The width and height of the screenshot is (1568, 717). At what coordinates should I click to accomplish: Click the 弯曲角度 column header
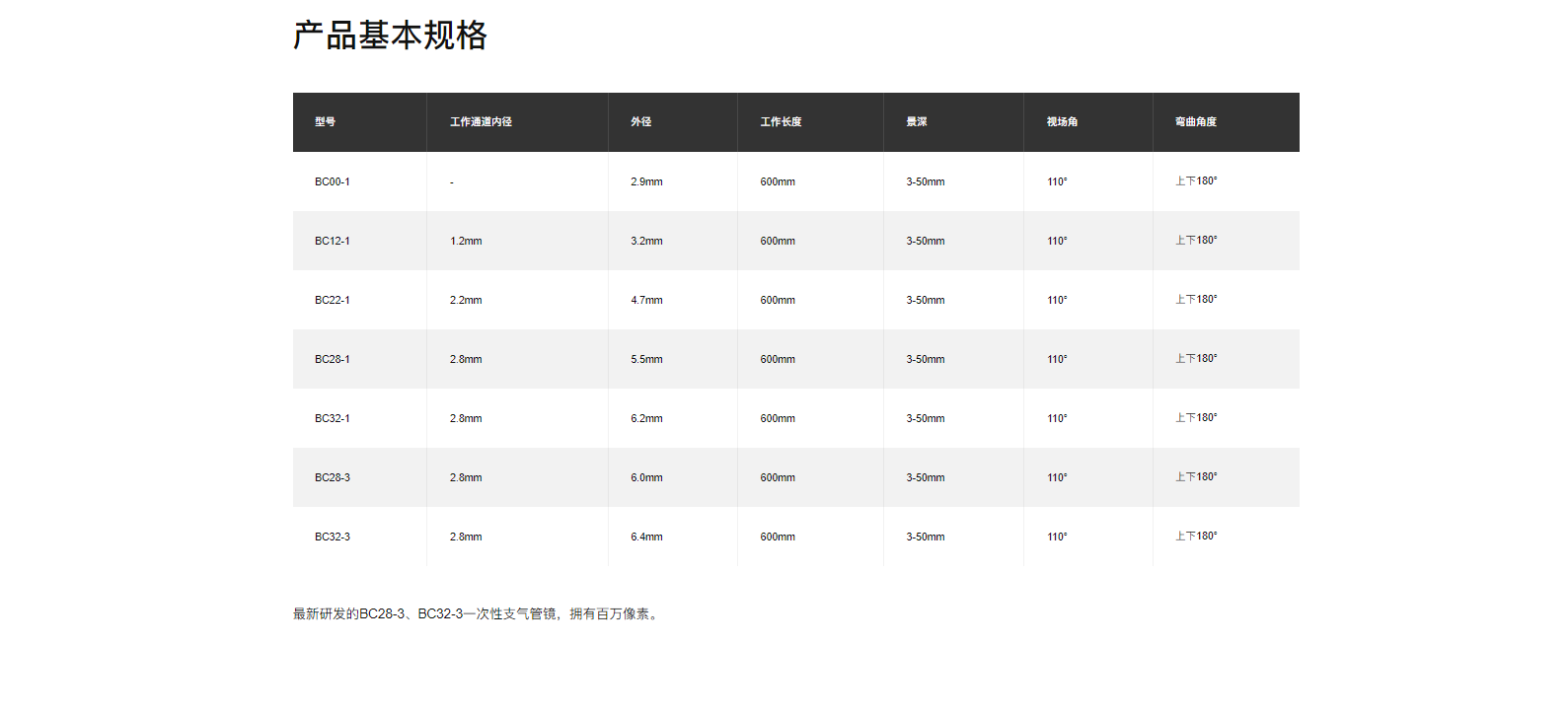point(1195,122)
